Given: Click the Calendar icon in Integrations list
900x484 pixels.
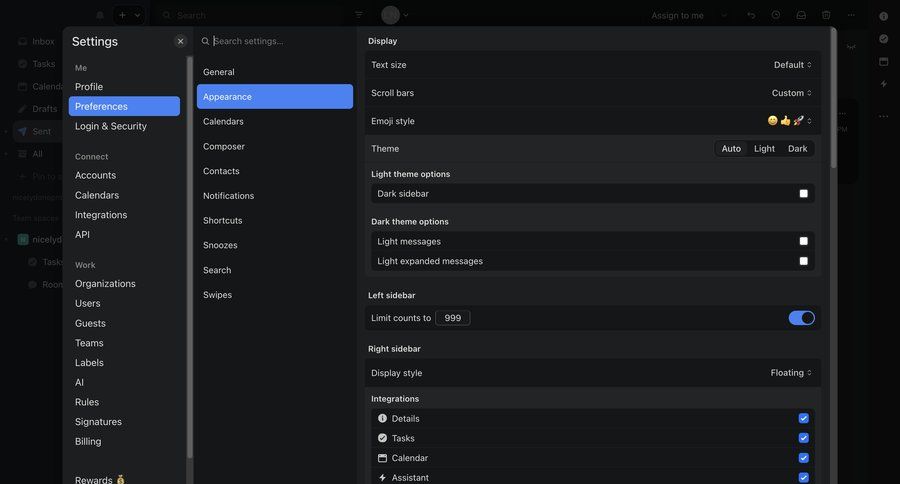Looking at the screenshot, I should [x=382, y=458].
